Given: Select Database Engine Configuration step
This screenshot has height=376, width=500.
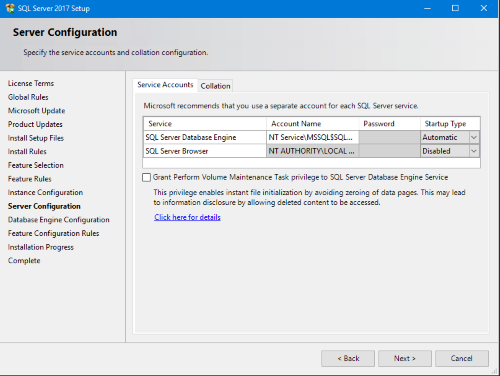Looking at the screenshot, I should click(x=59, y=220).
